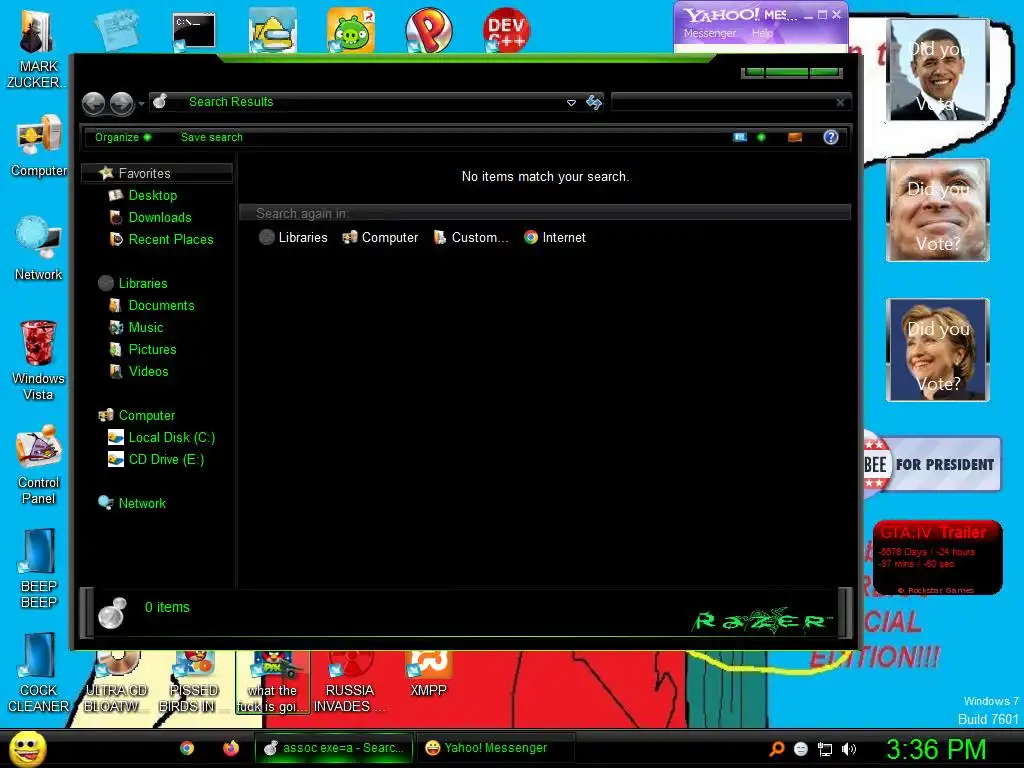This screenshot has width=1024, height=768.
Task: Click the Obama Did you Vote gadget
Action: point(938,69)
